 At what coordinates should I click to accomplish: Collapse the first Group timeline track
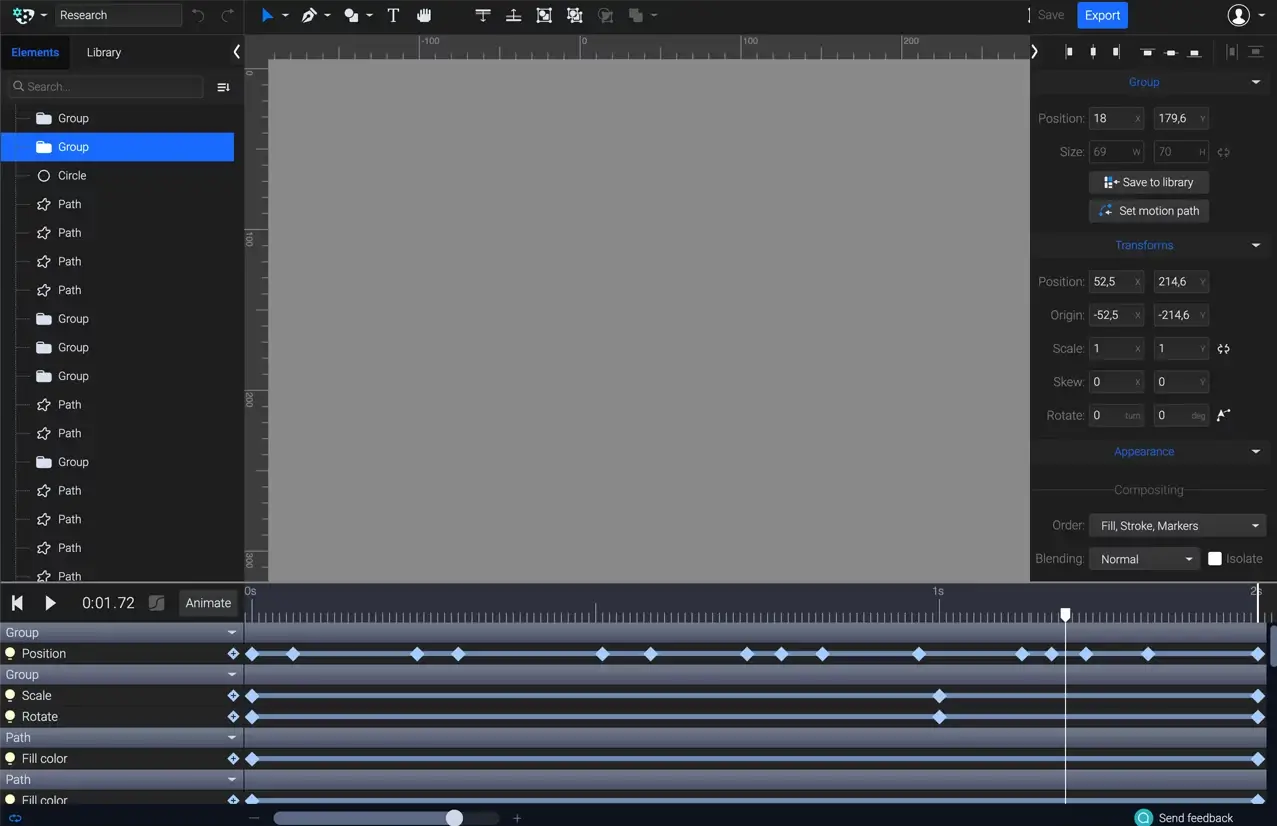point(232,633)
